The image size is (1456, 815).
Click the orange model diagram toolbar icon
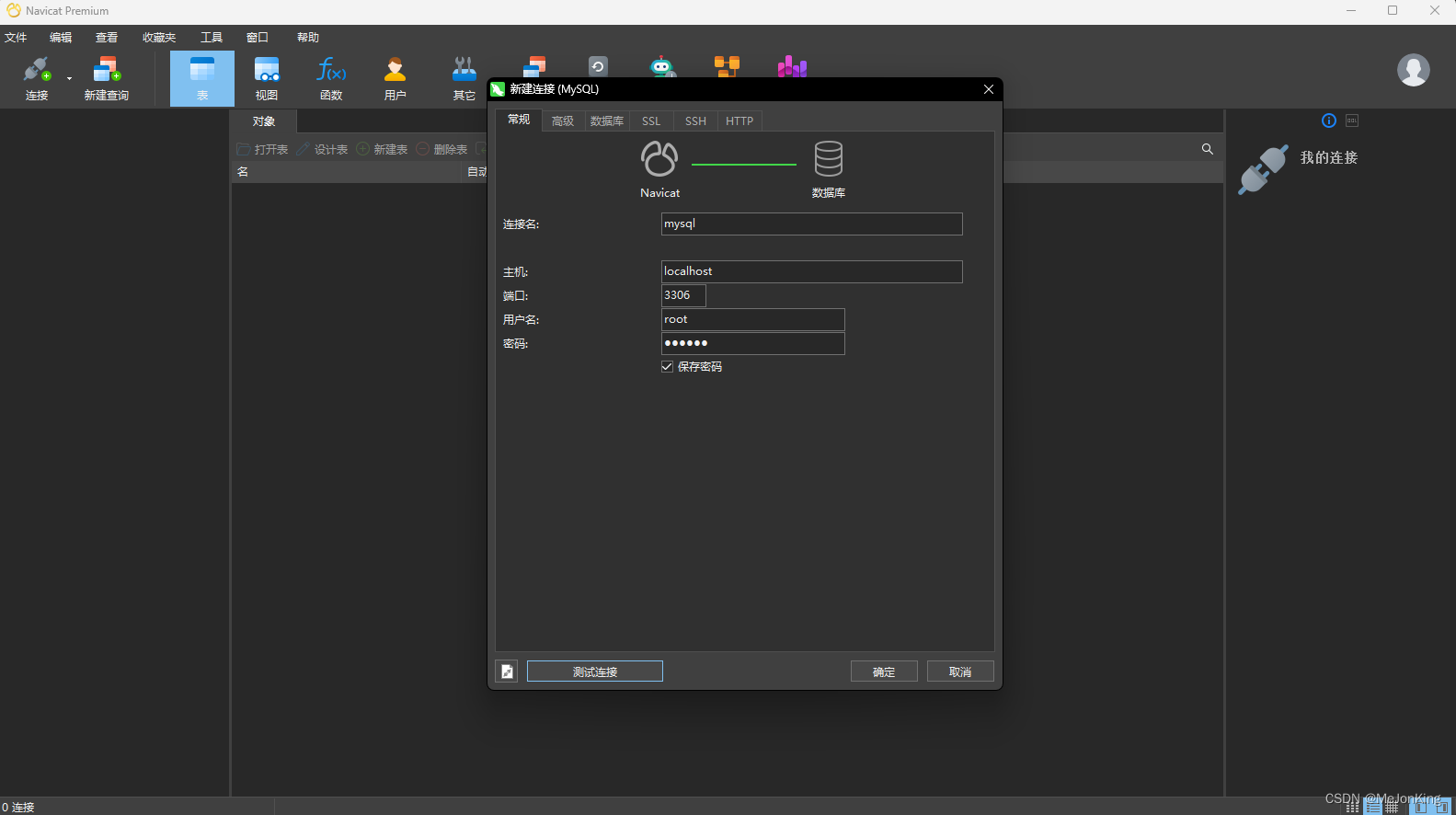click(727, 66)
